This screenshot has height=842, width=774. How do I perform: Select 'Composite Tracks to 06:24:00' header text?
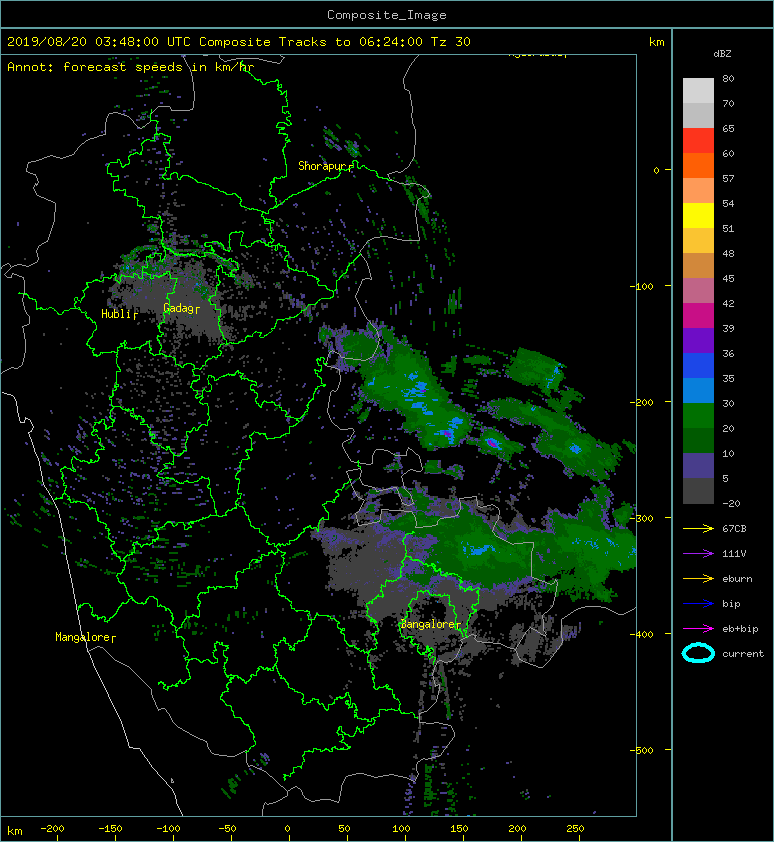[311, 42]
